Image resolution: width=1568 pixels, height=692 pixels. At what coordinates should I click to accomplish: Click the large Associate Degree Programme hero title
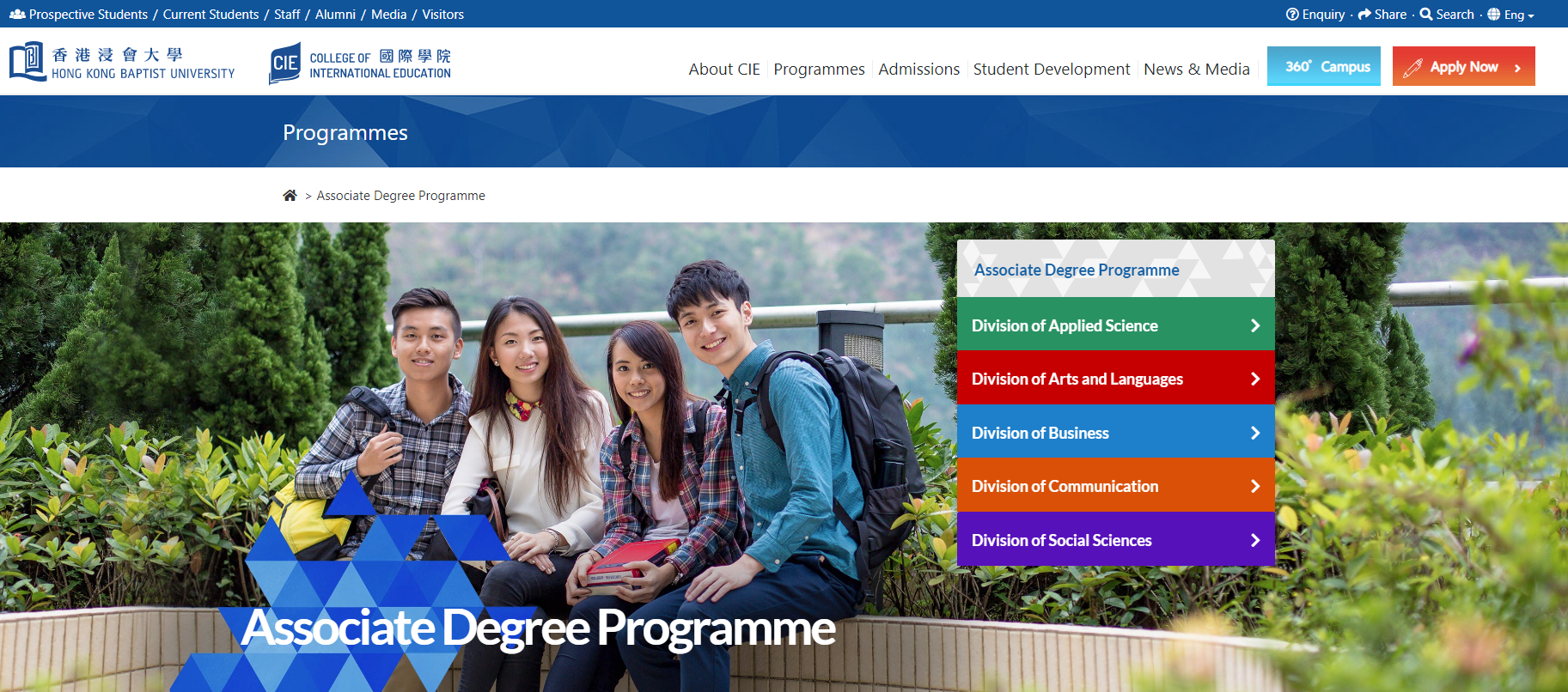point(538,629)
